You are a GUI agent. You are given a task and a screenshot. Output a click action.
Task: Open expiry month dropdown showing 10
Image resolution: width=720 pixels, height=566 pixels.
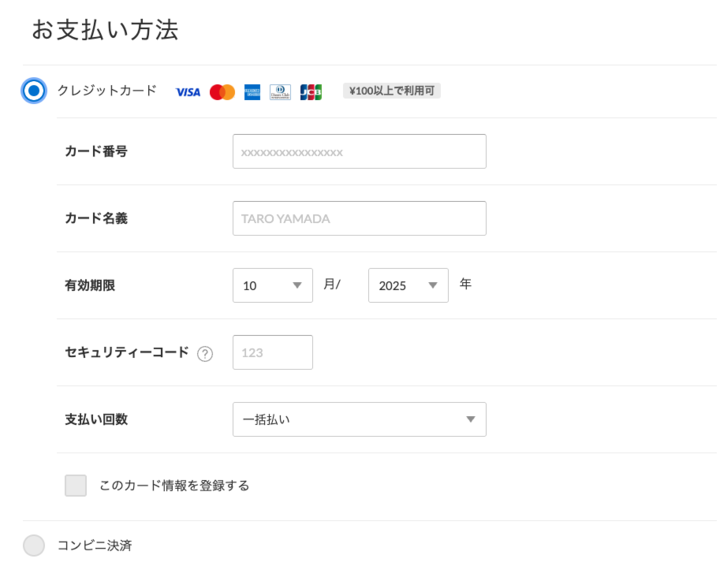[273, 286]
